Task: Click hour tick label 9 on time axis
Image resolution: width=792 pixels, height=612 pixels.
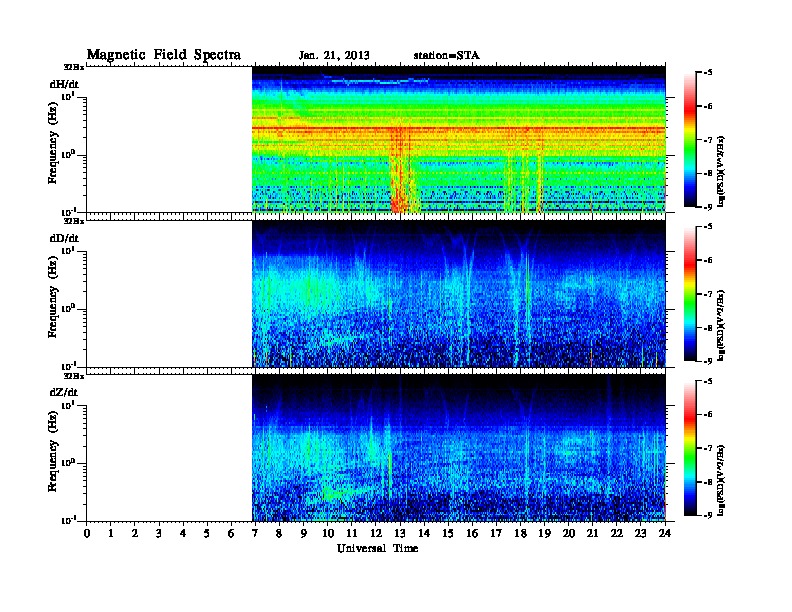Action: 304,533
